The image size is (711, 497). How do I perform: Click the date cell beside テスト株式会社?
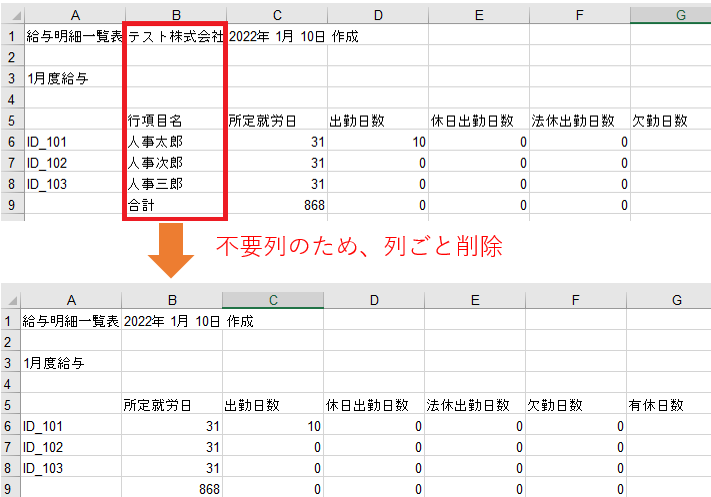coord(277,36)
